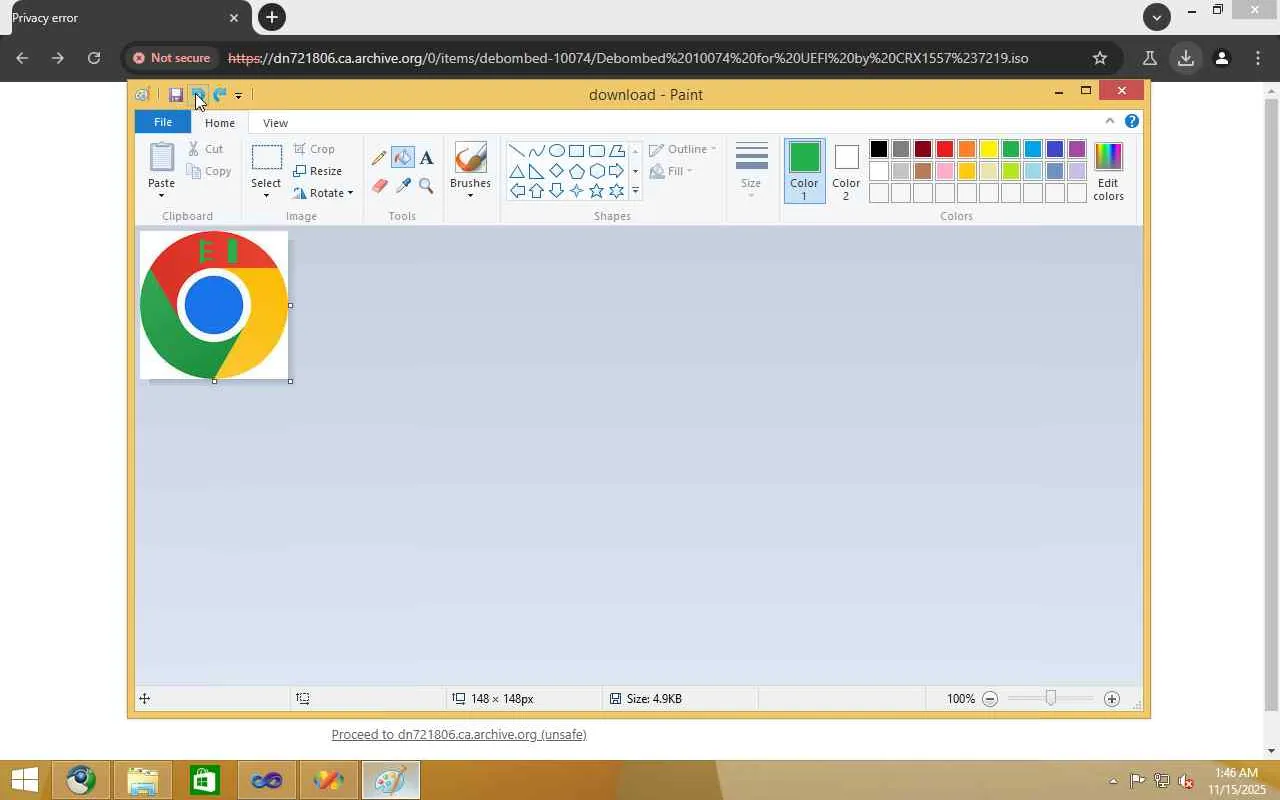
Task: Pick the Pentagon shape
Action: (577, 171)
